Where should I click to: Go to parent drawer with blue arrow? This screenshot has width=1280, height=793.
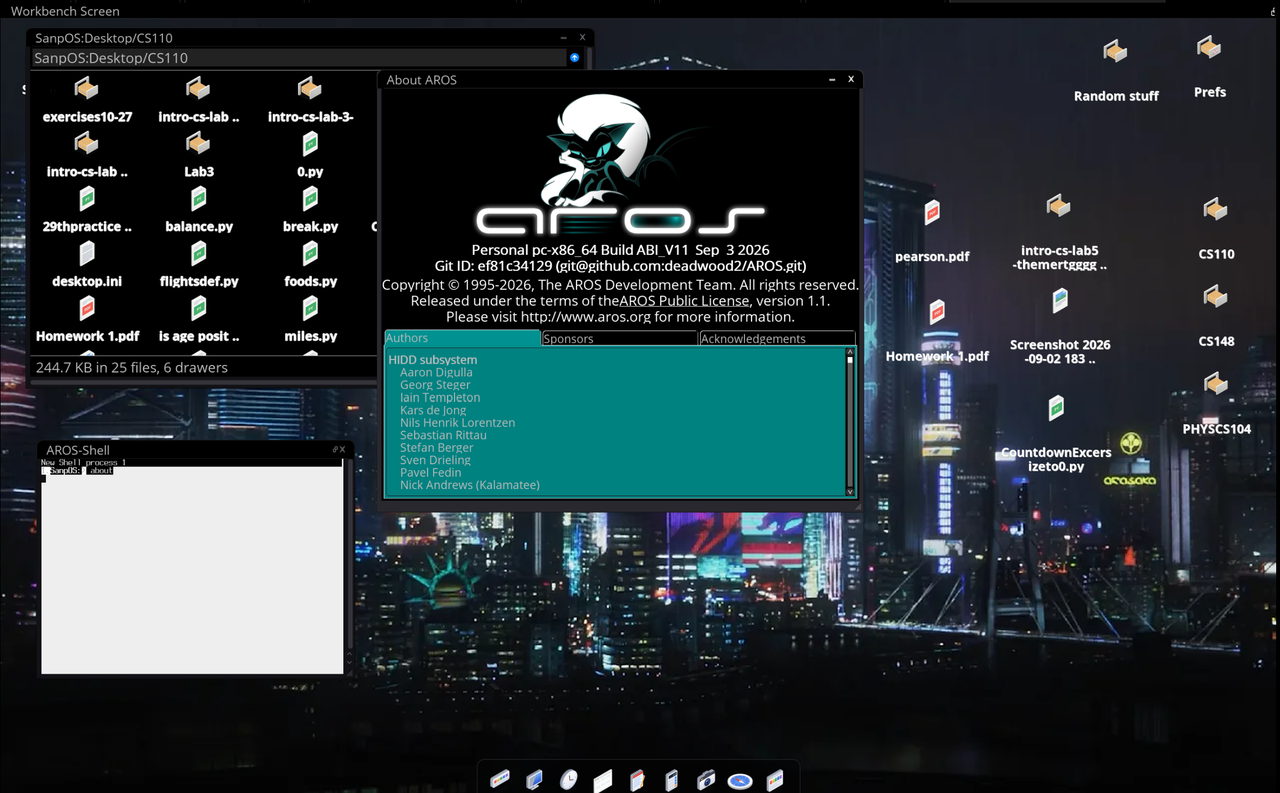(575, 58)
